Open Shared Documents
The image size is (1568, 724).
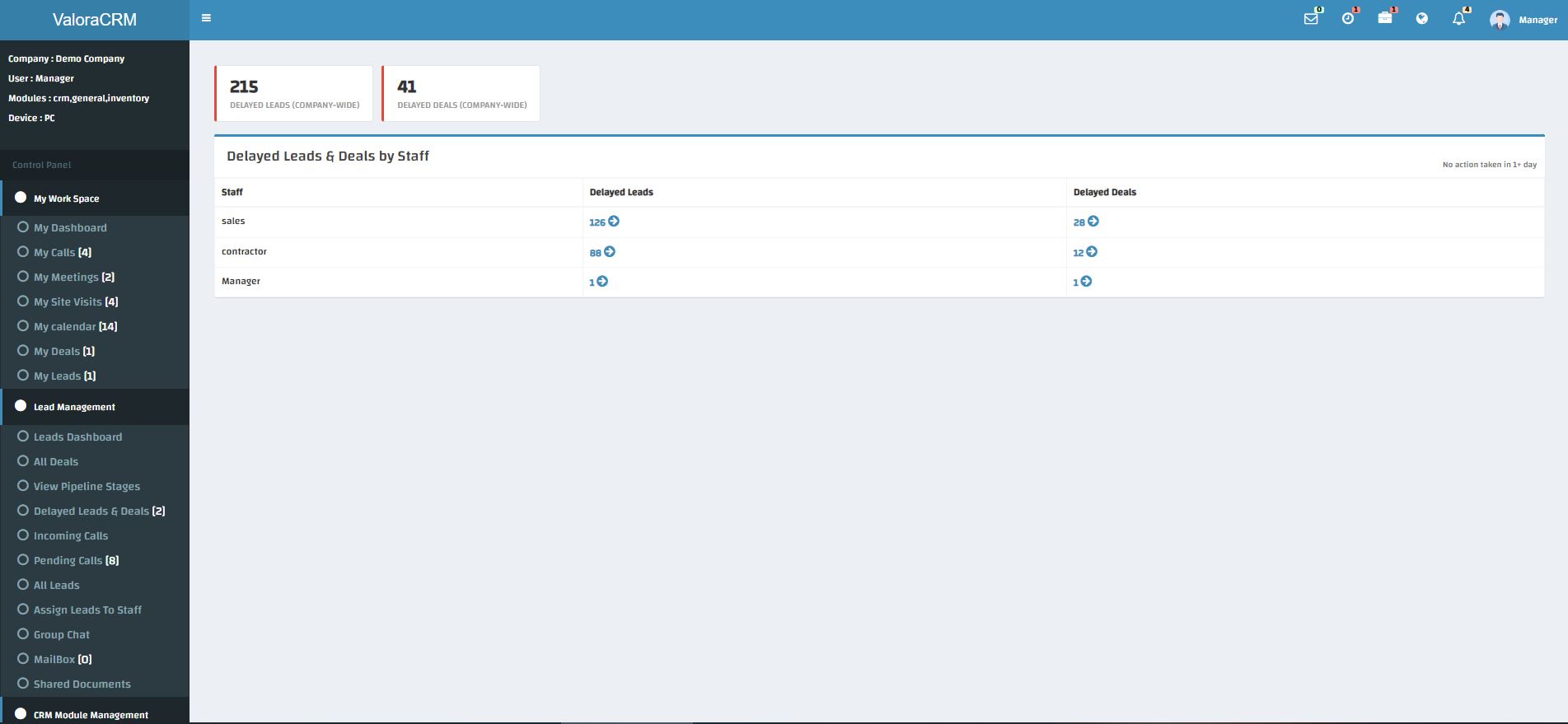click(82, 684)
